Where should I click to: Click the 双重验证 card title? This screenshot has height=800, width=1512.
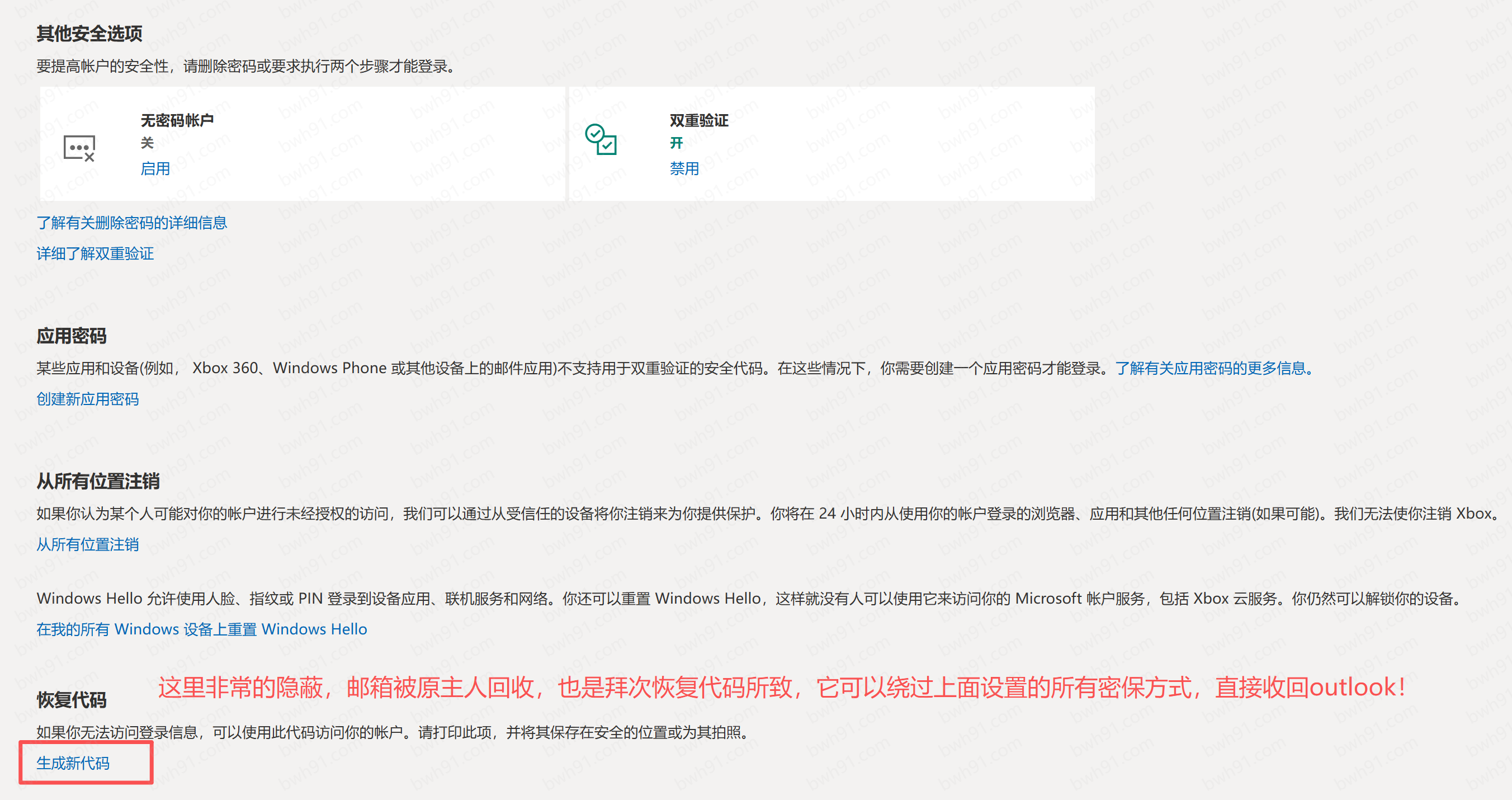(x=698, y=120)
